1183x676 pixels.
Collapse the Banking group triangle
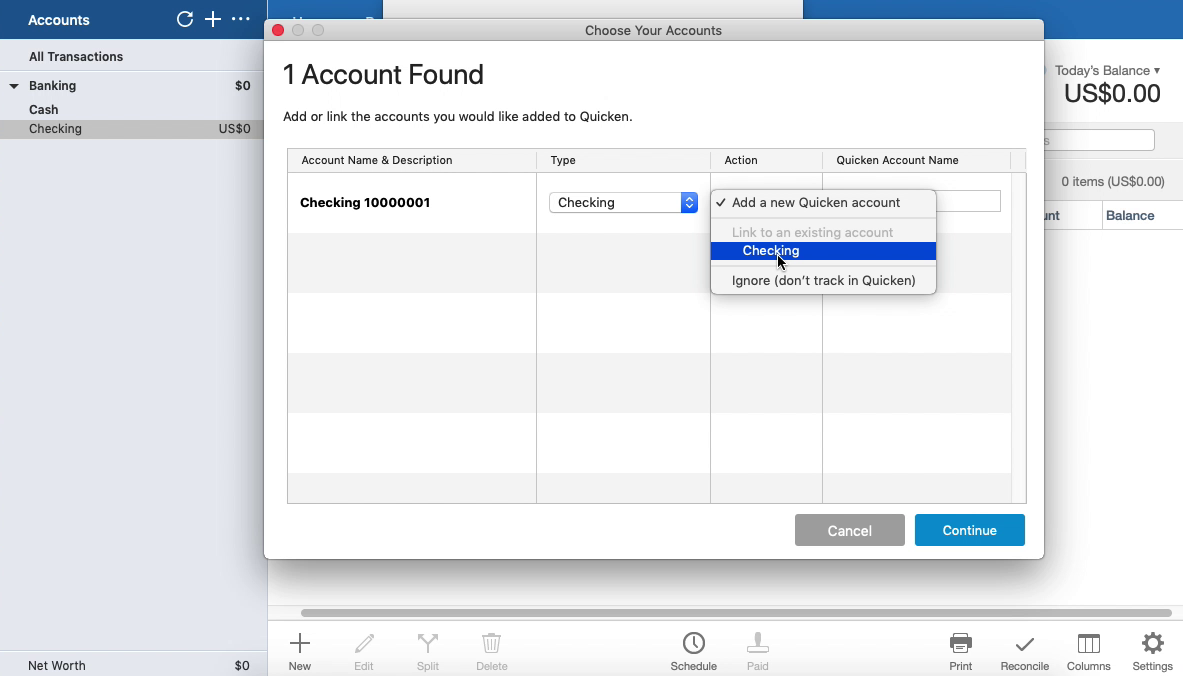click(14, 86)
